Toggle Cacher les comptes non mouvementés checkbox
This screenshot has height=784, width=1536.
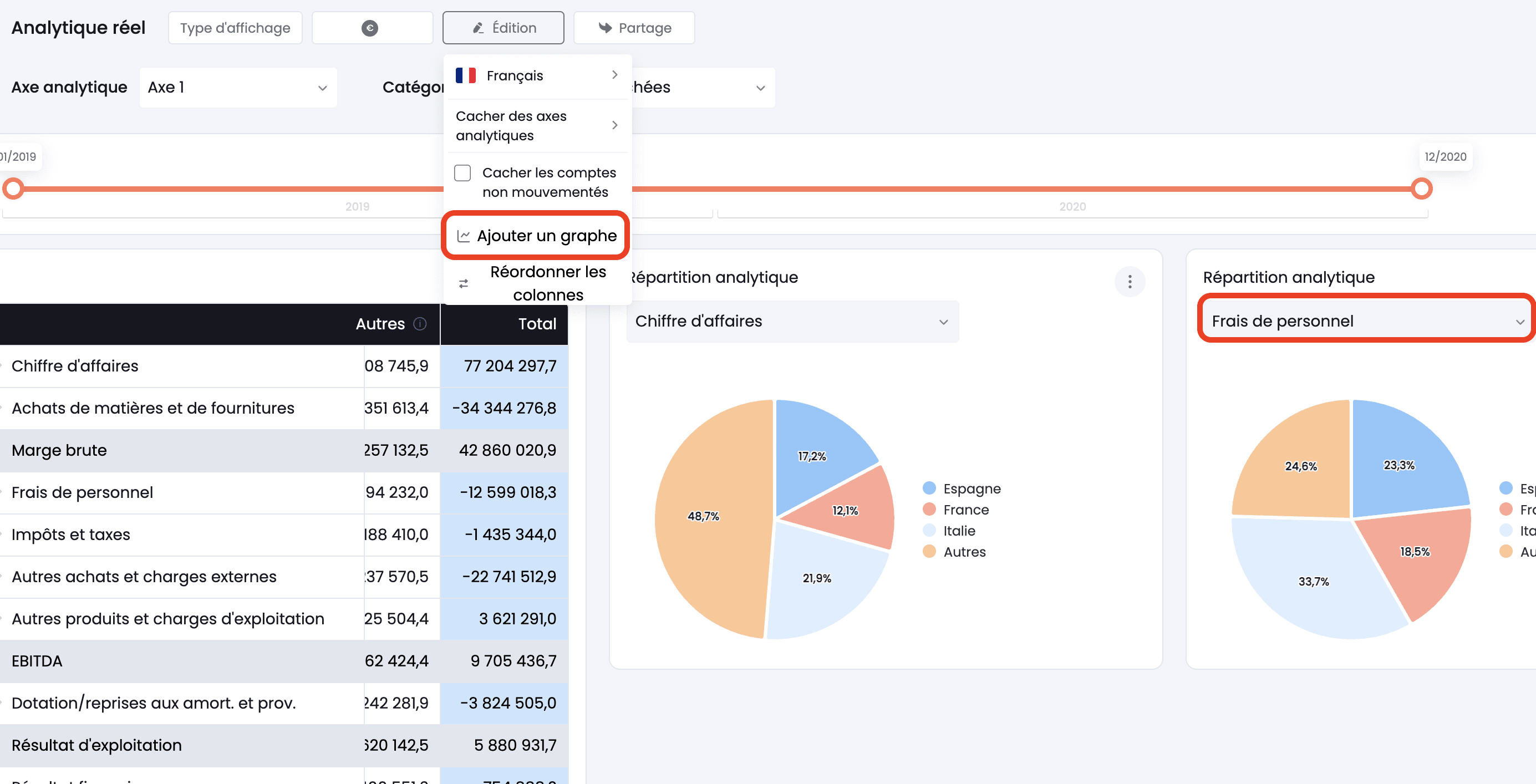tap(462, 173)
